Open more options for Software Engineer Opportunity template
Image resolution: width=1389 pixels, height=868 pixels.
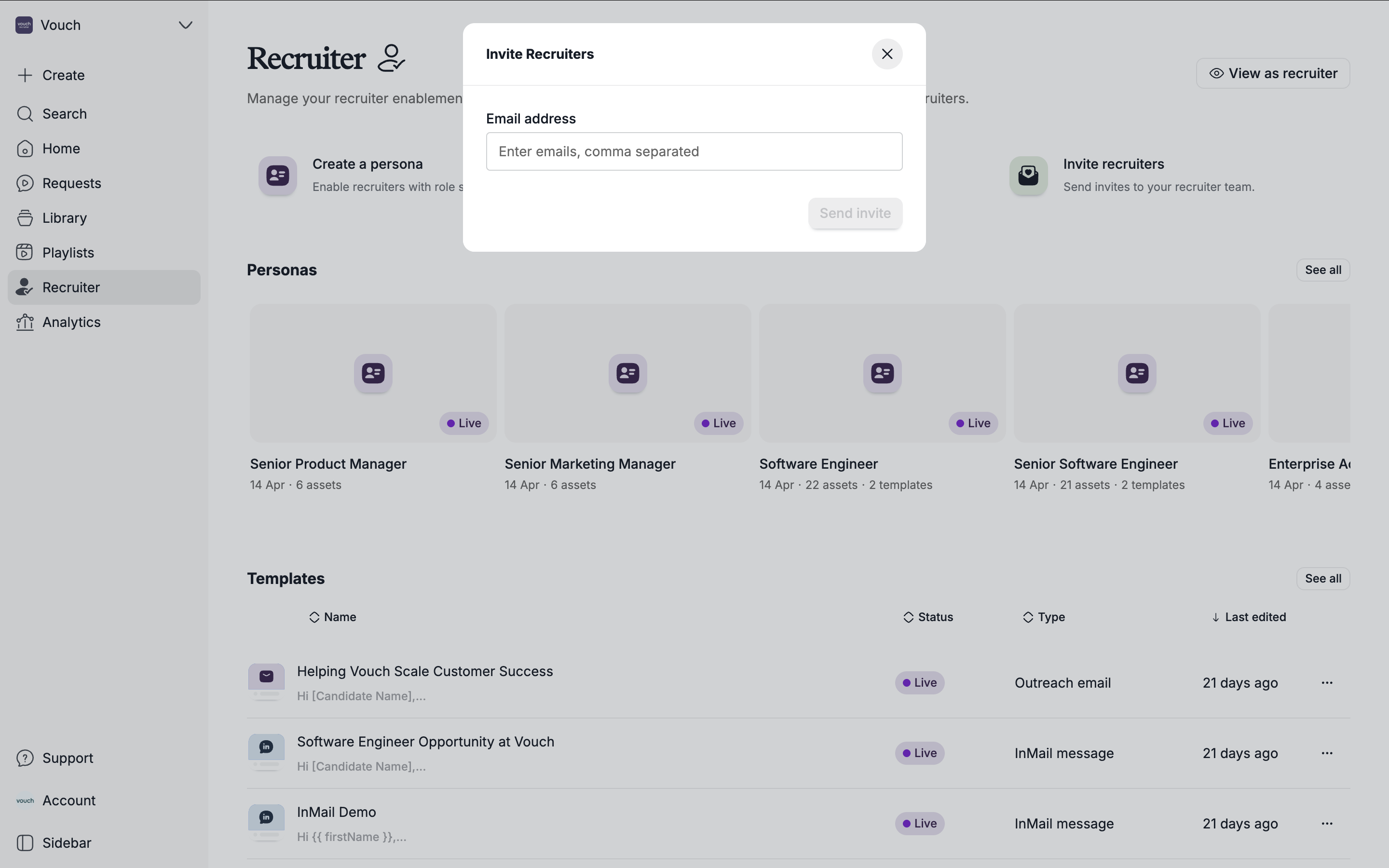(x=1326, y=753)
